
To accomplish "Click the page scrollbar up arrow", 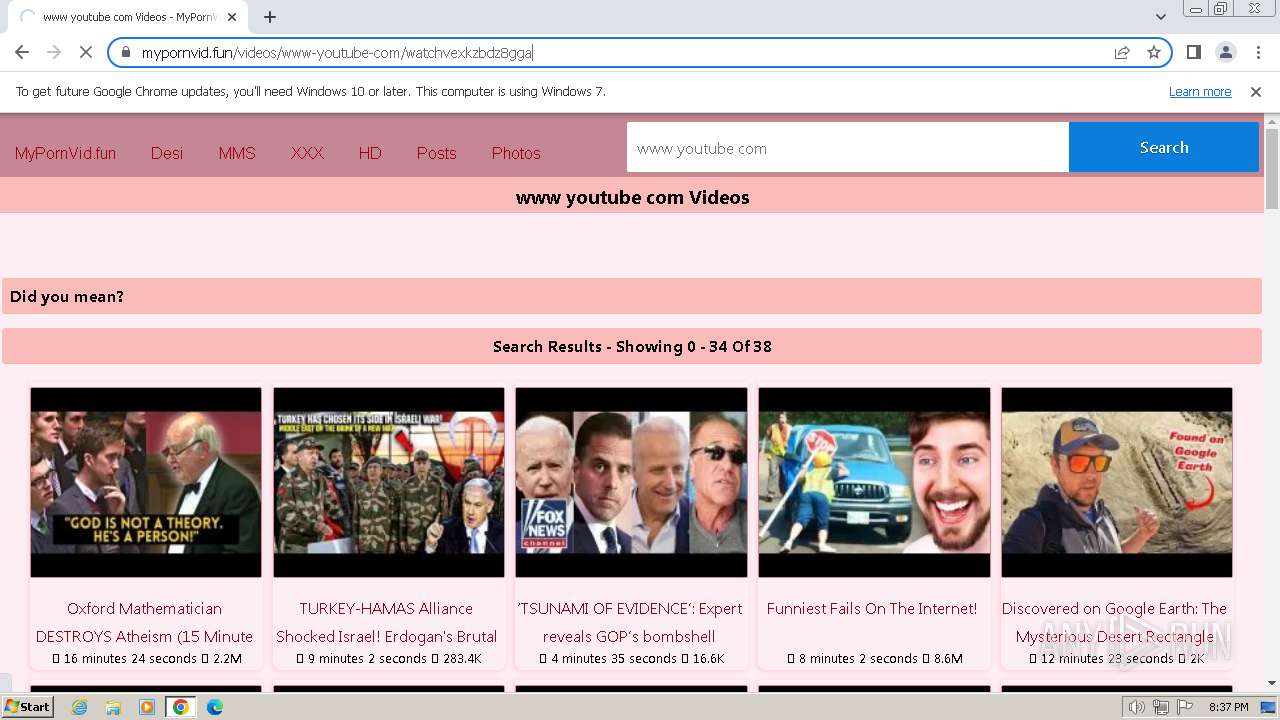I will [x=1272, y=122].
